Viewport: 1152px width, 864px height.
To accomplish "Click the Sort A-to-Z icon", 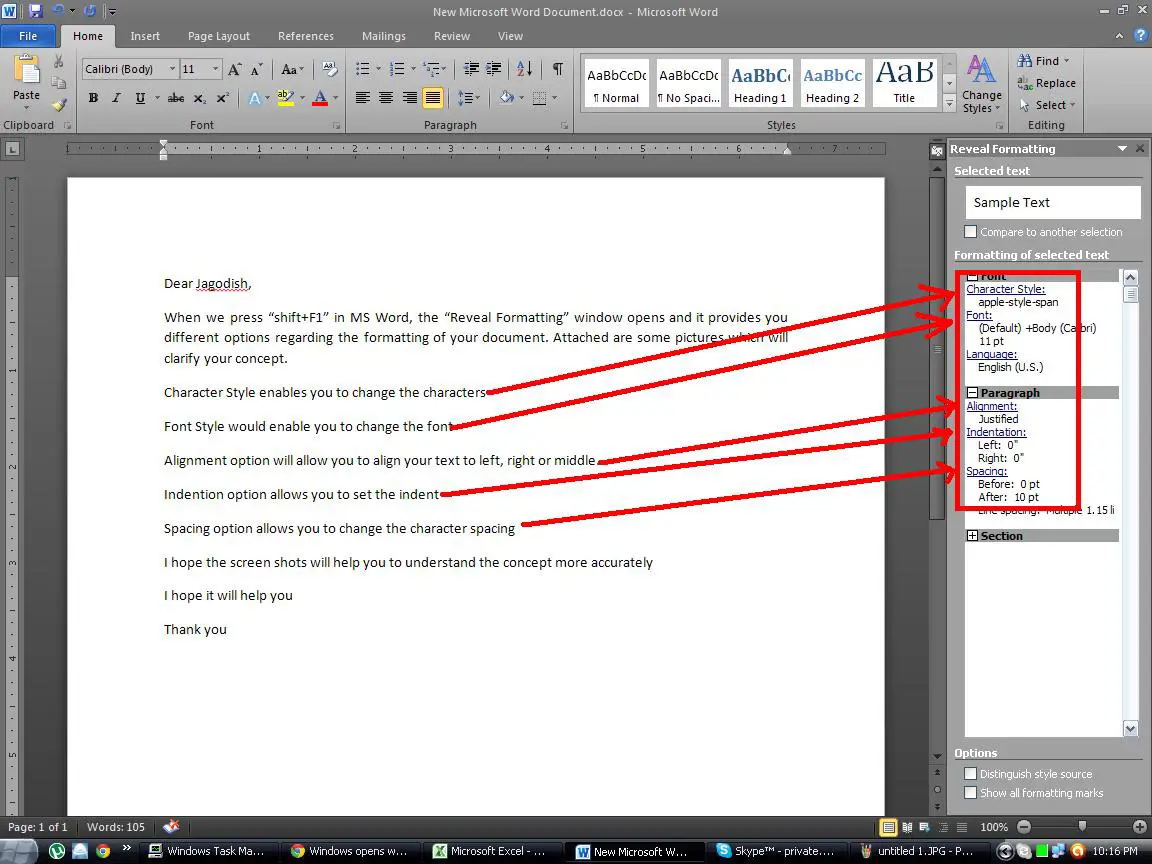I will coord(525,69).
